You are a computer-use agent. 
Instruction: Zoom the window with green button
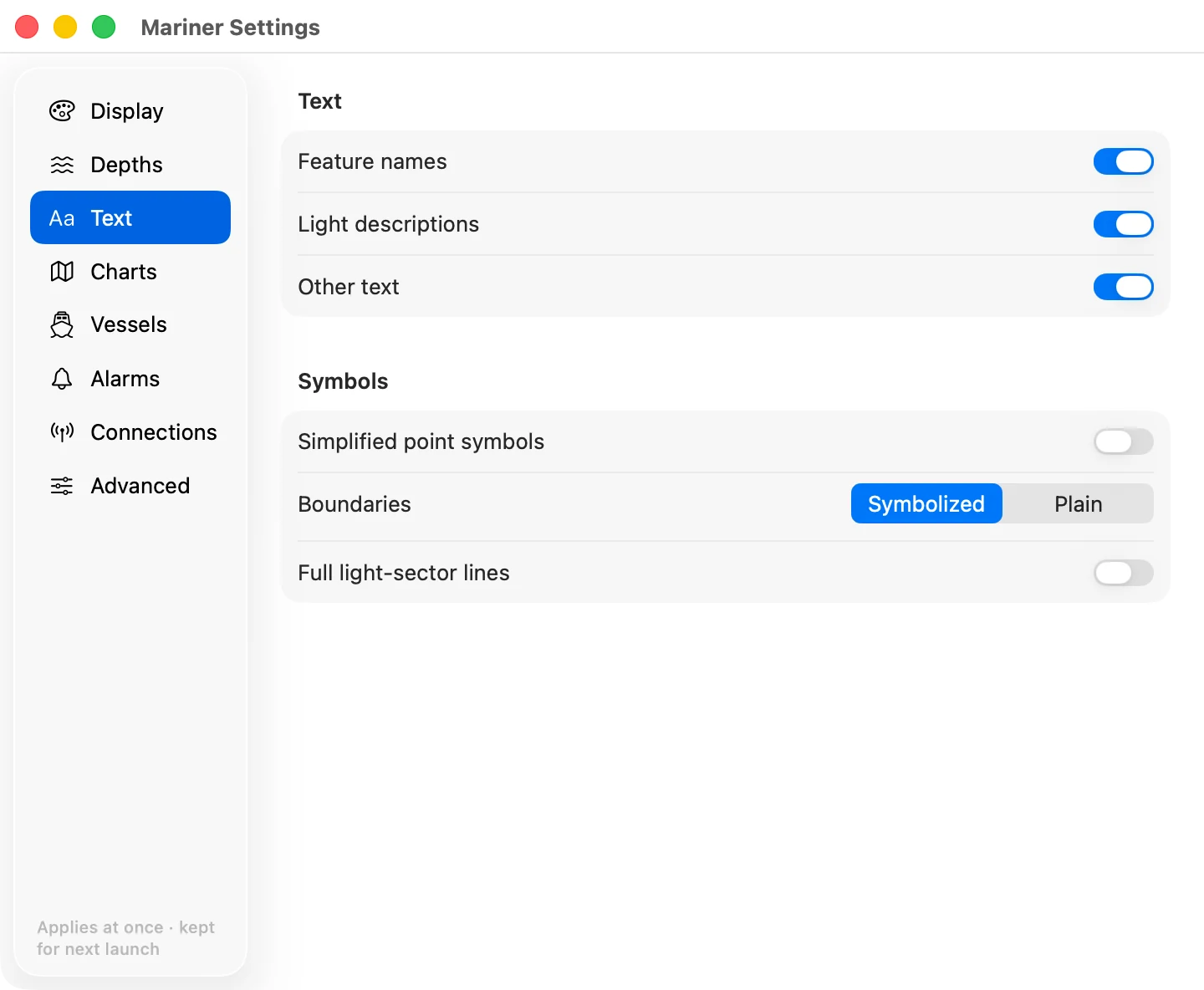104,27
